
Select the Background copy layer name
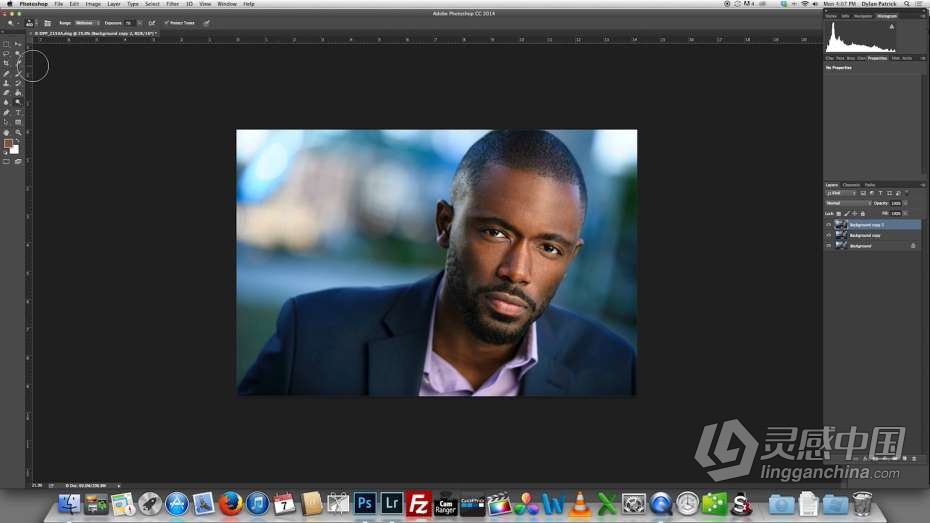point(865,235)
